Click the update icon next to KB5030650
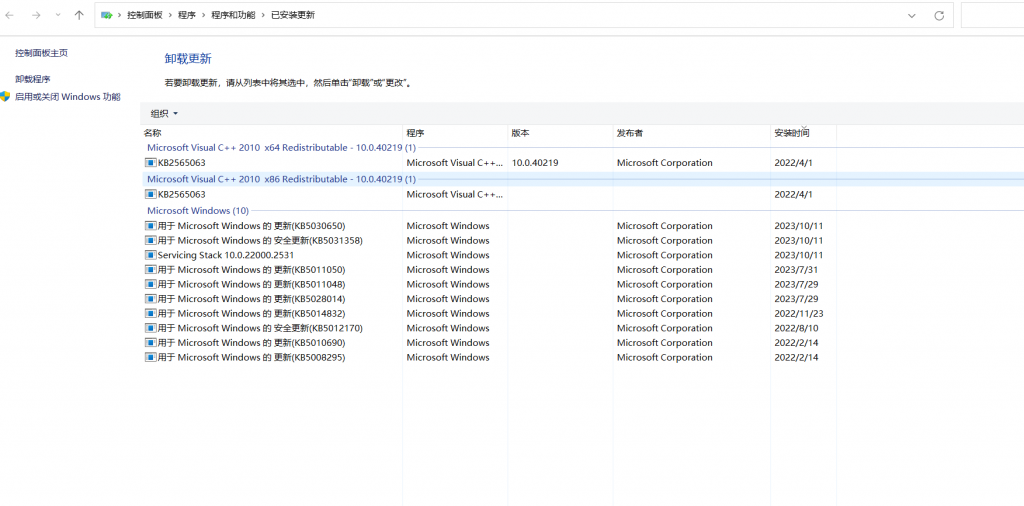This screenshot has height=506, width=1024. tap(151, 226)
